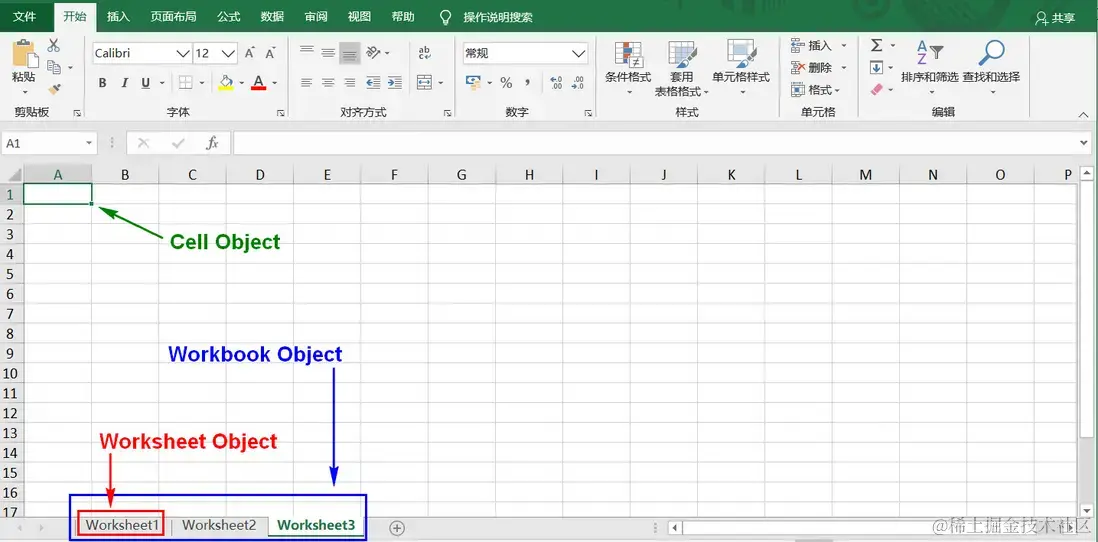
Task: Increase decimal places
Action: pyautogui.click(x=557, y=83)
